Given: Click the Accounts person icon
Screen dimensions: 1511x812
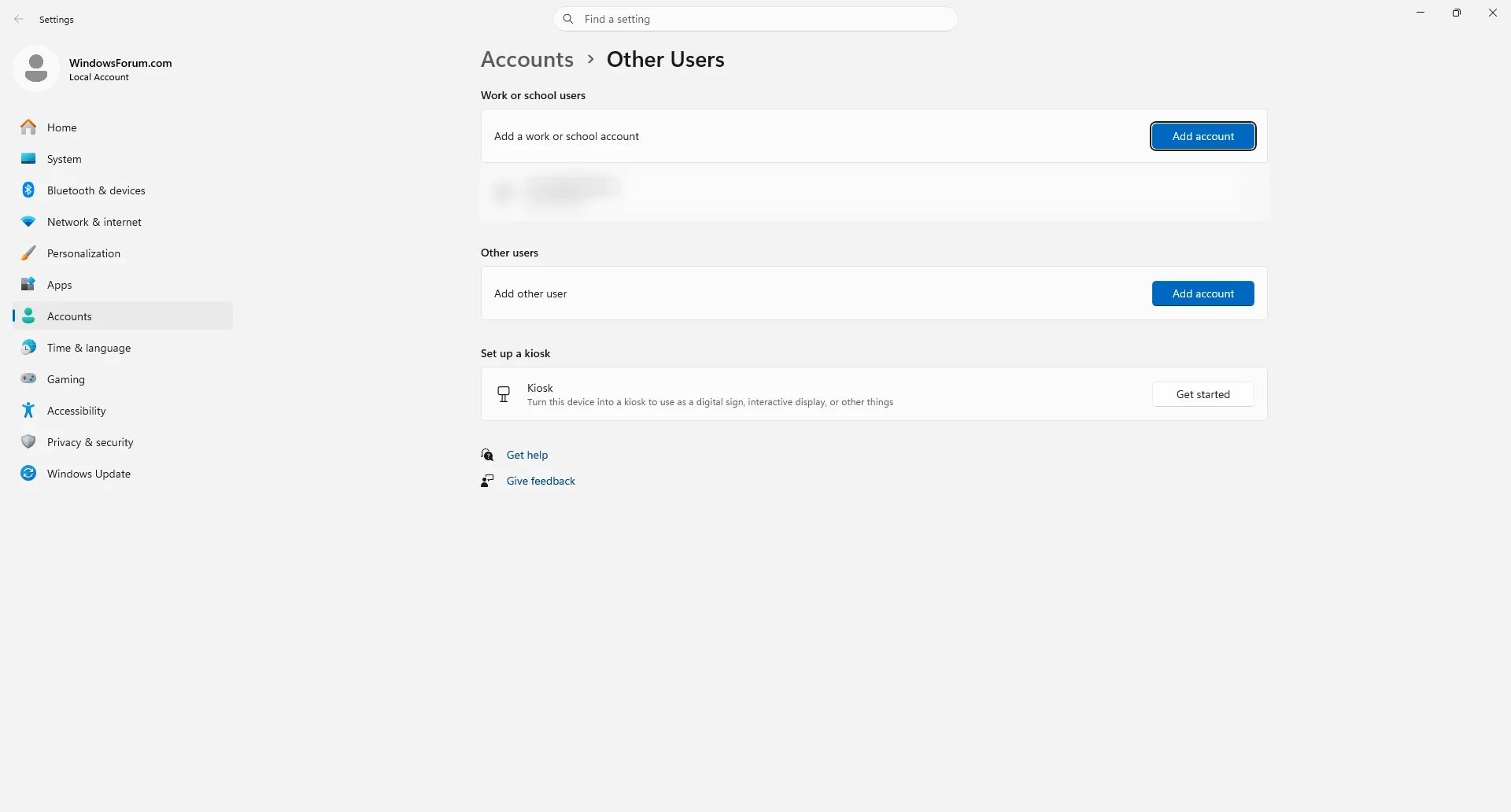Looking at the screenshot, I should 28,316.
